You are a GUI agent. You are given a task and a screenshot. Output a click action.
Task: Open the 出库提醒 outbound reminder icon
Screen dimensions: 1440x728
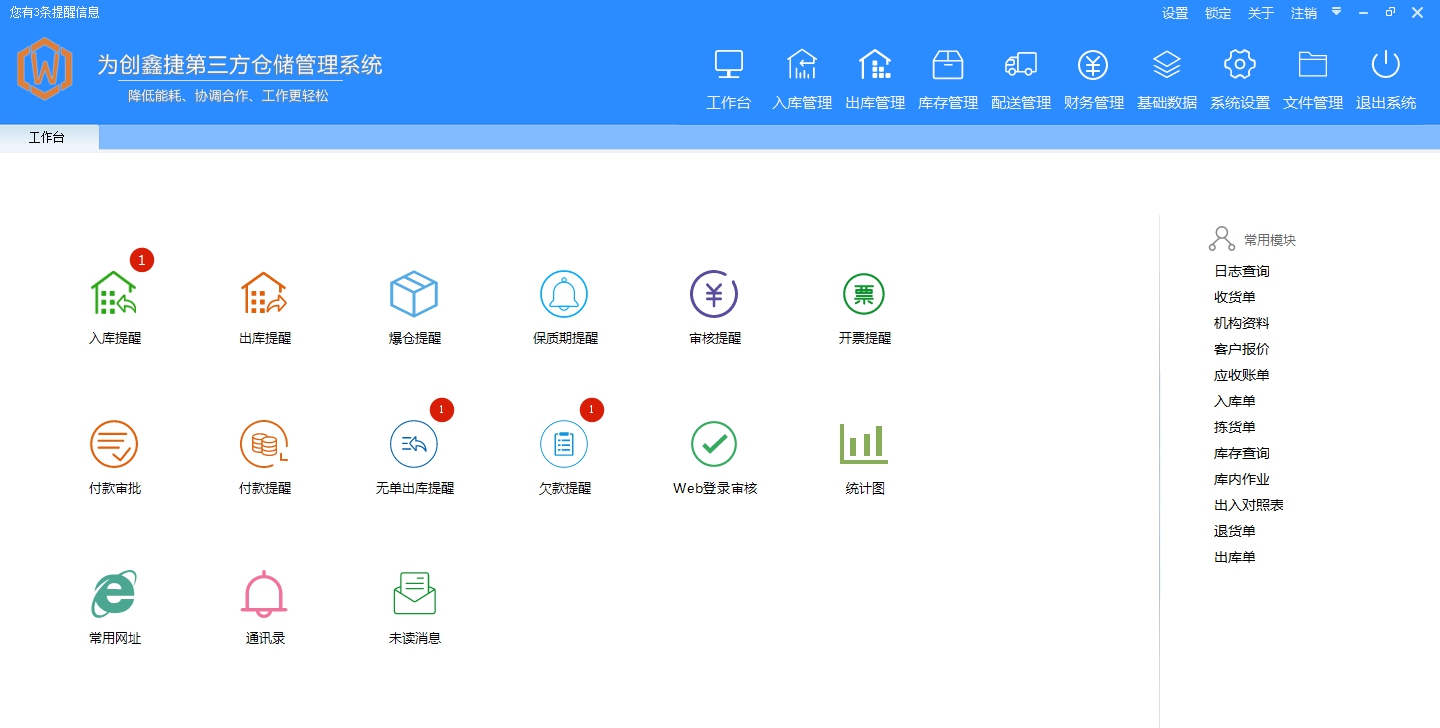click(x=264, y=294)
